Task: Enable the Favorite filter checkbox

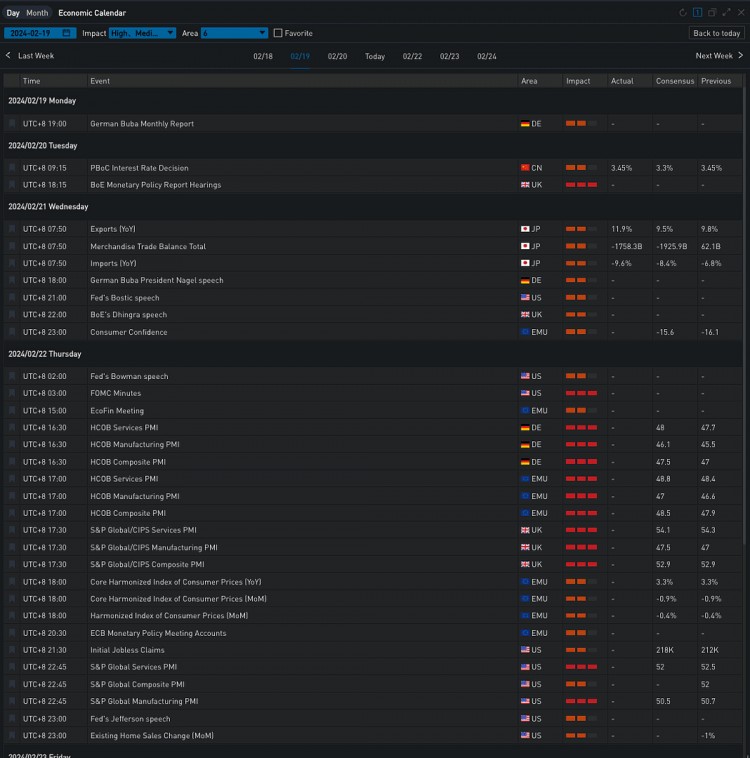Action: point(278,33)
